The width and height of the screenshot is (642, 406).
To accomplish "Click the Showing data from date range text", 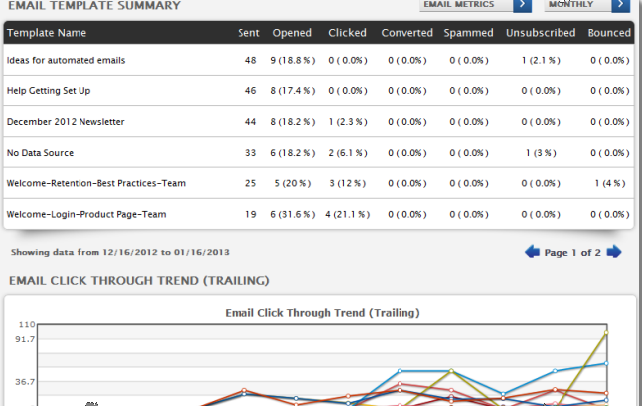I will (120, 252).
